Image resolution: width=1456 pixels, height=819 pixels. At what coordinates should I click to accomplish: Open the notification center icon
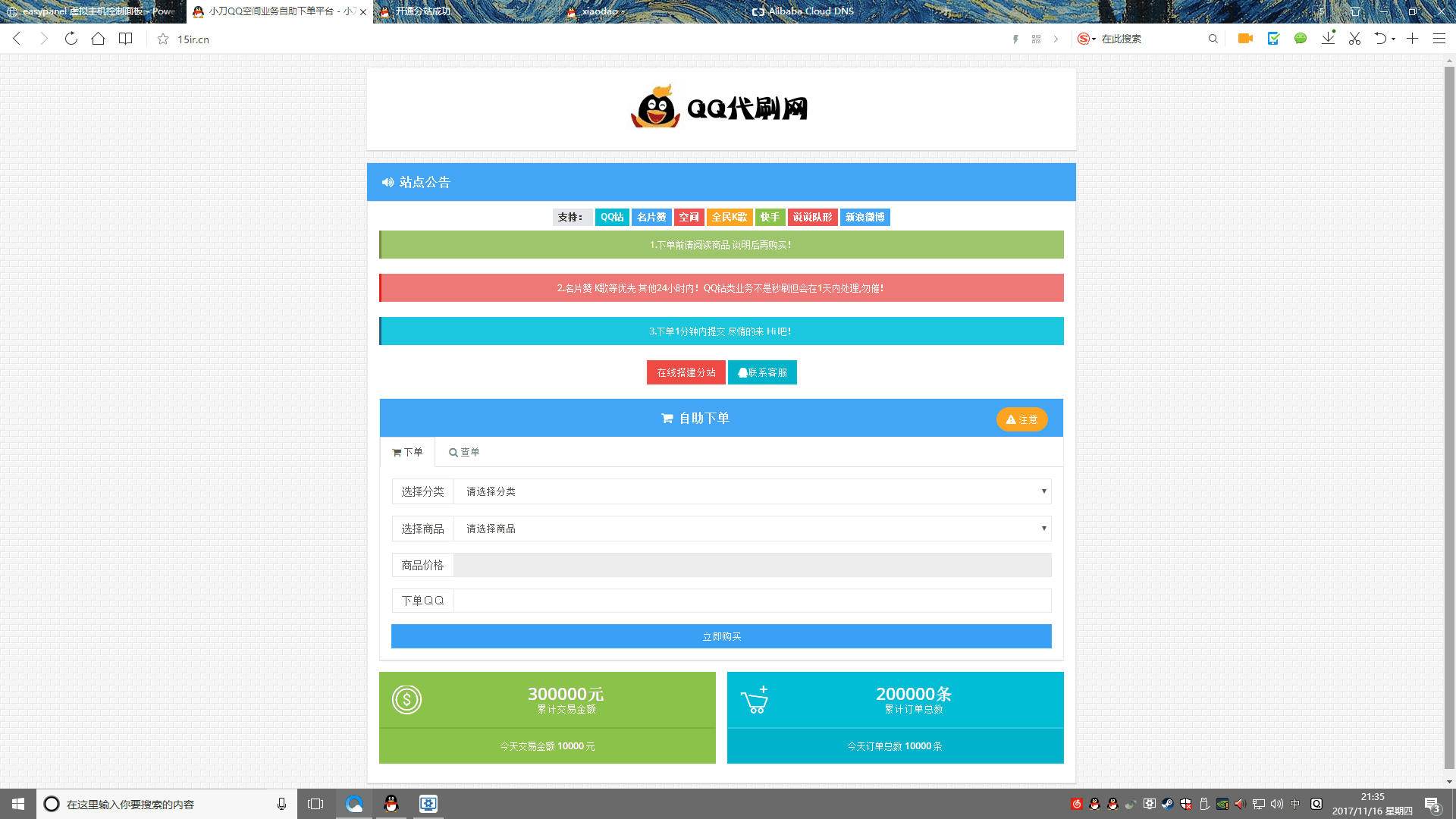[x=1432, y=804]
